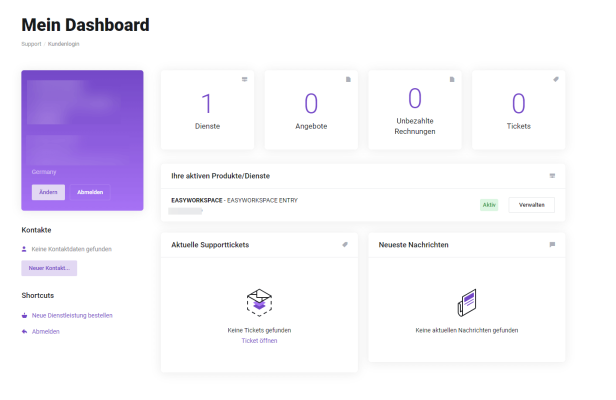616x400 pixels.
Task: Open Kundenlogin breadcrumb item
Action: click(x=65, y=44)
